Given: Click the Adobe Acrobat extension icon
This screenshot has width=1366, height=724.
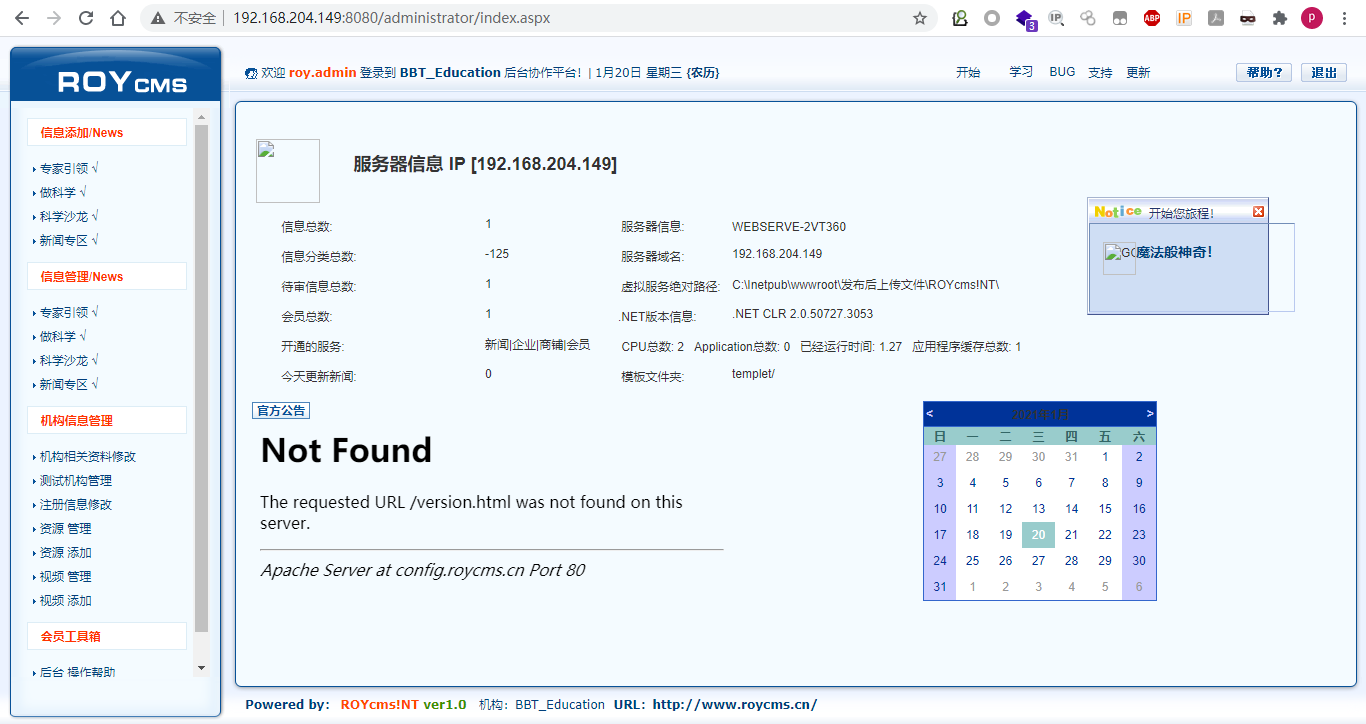Looking at the screenshot, I should coord(1215,17).
